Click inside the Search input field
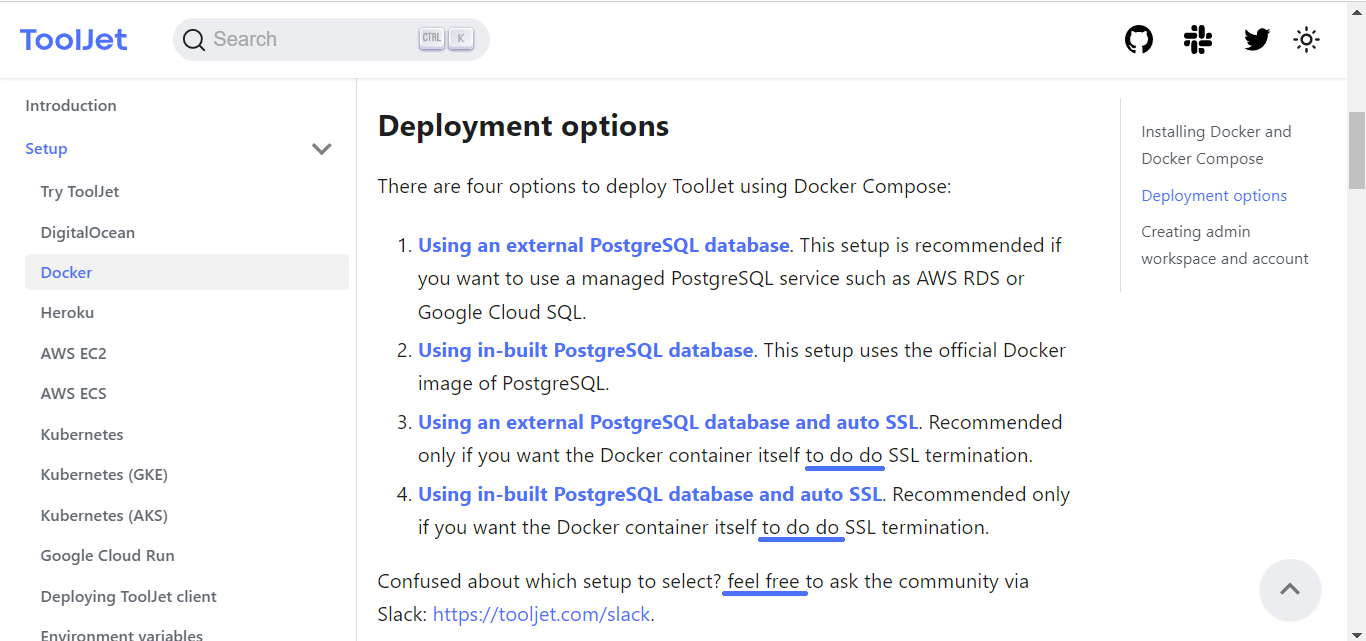This screenshot has height=641, width=1366. pyautogui.click(x=300, y=38)
